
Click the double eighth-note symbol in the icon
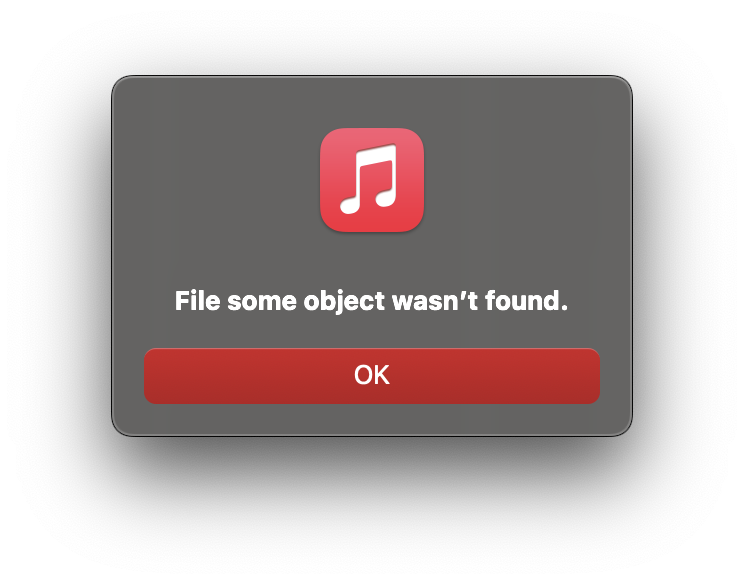point(369,179)
